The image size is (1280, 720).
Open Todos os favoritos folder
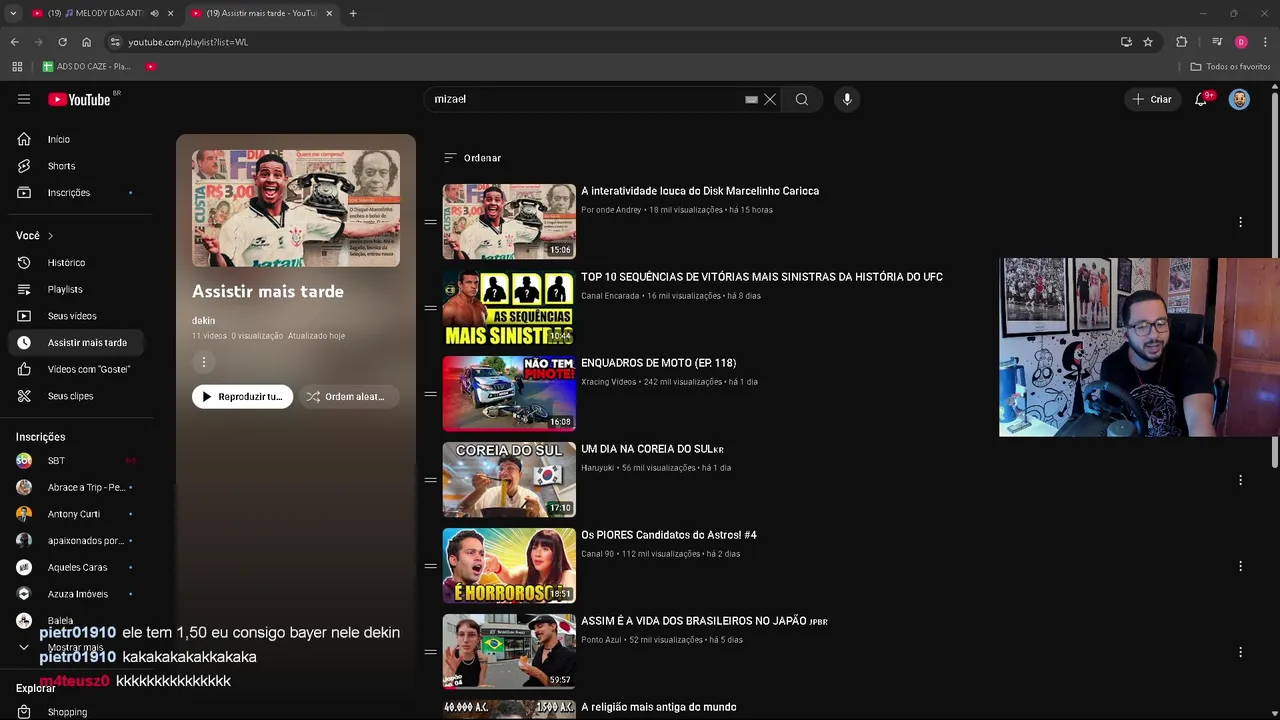pyautogui.click(x=1231, y=66)
